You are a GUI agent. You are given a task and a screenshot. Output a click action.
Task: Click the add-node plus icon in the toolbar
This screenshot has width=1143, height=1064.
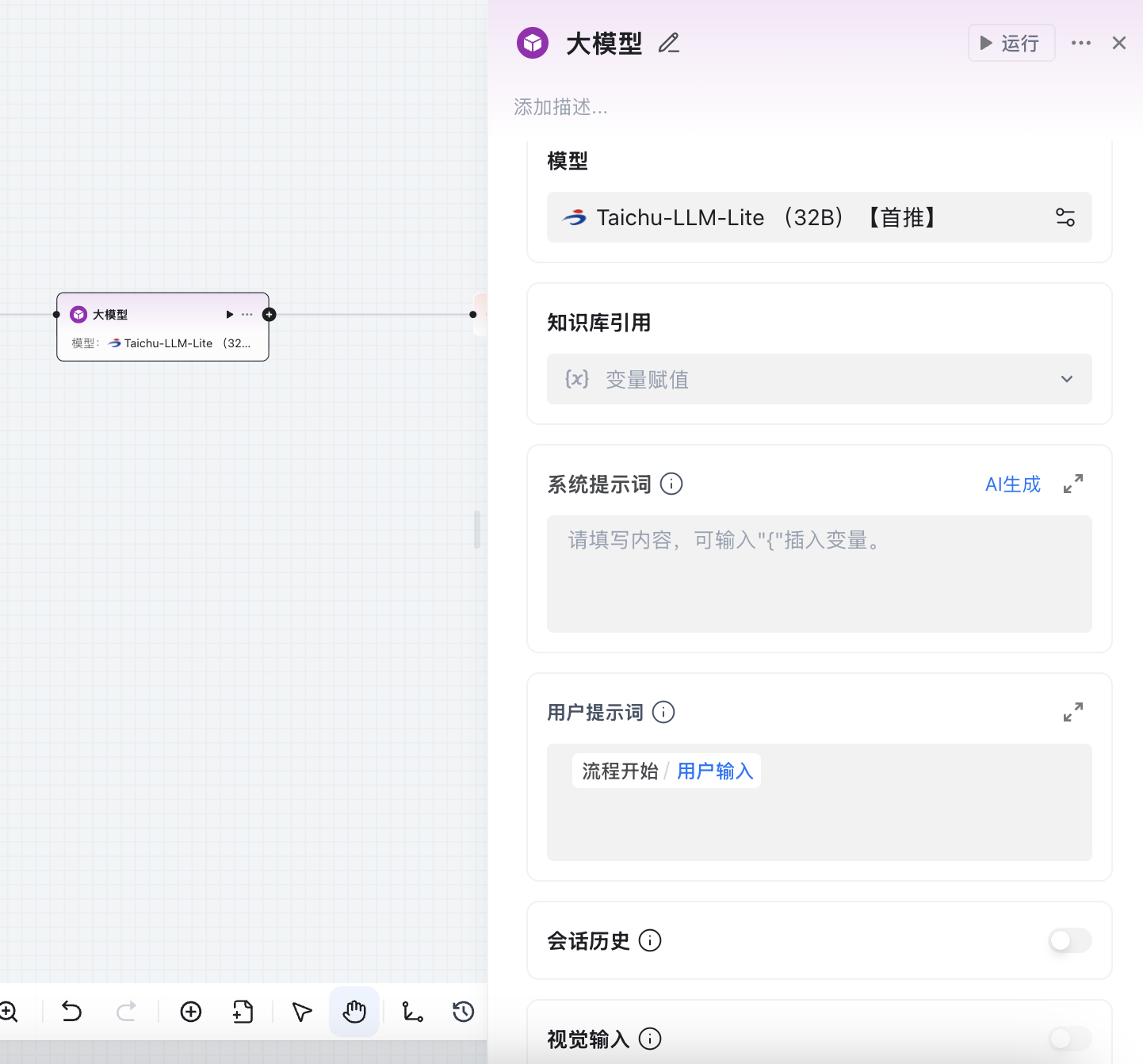click(x=190, y=1012)
